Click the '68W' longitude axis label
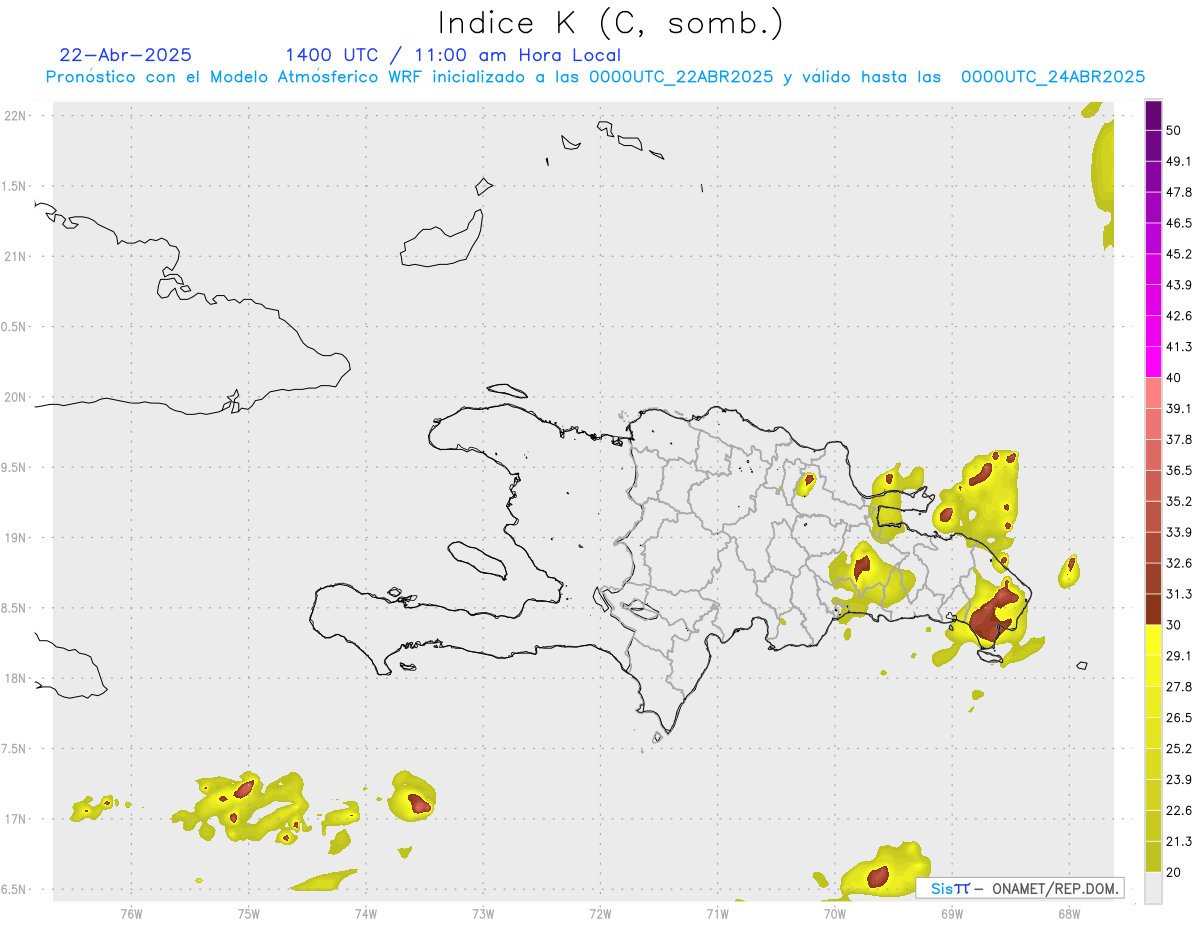The image size is (1200, 927). (x=1069, y=913)
